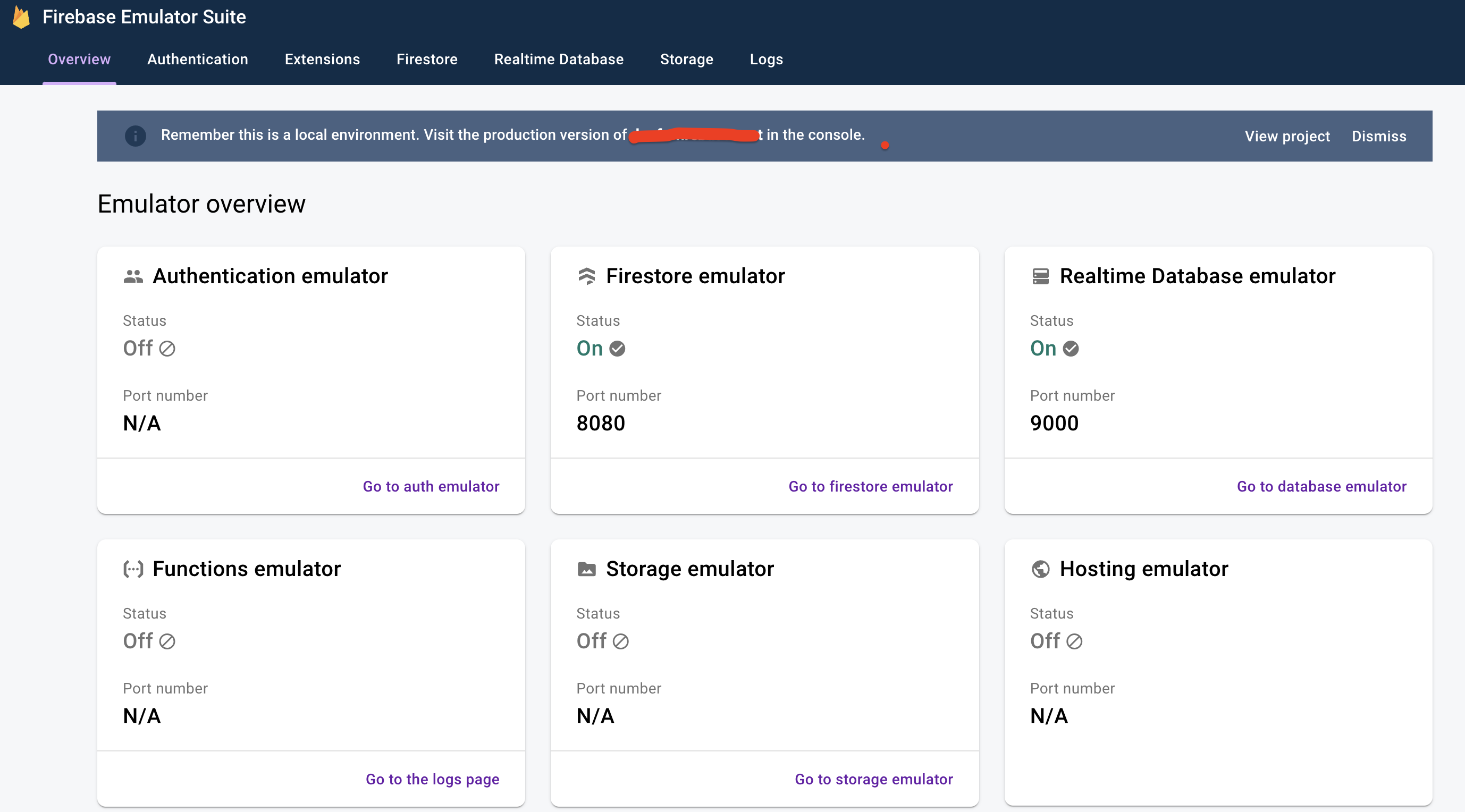Click the Functions emulator brackets icon

coord(133,569)
